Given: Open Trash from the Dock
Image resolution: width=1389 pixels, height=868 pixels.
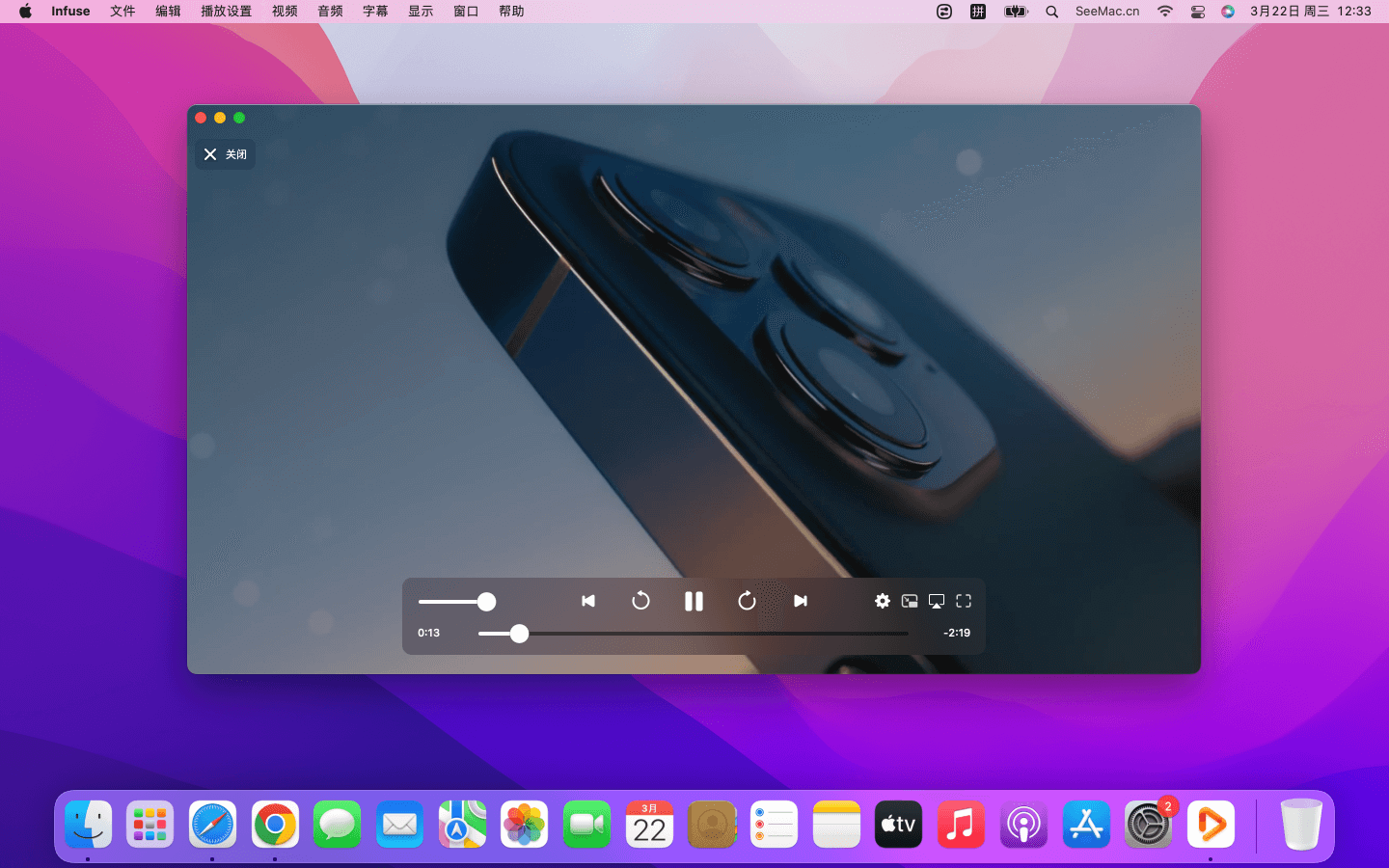Looking at the screenshot, I should pos(1301,825).
